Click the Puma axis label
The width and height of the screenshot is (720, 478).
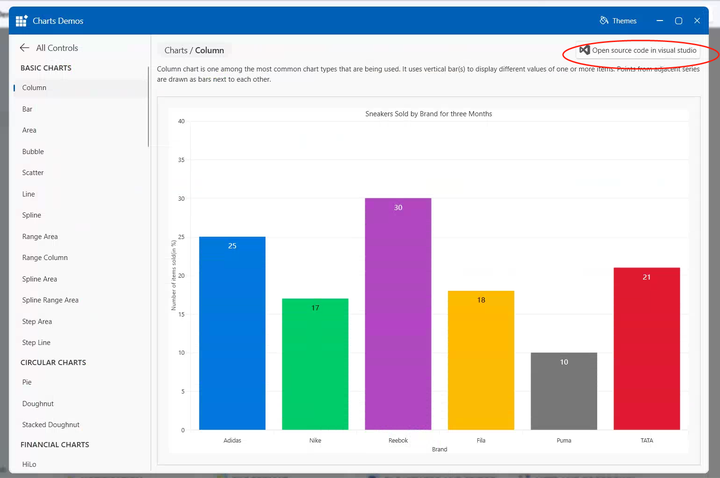point(564,440)
